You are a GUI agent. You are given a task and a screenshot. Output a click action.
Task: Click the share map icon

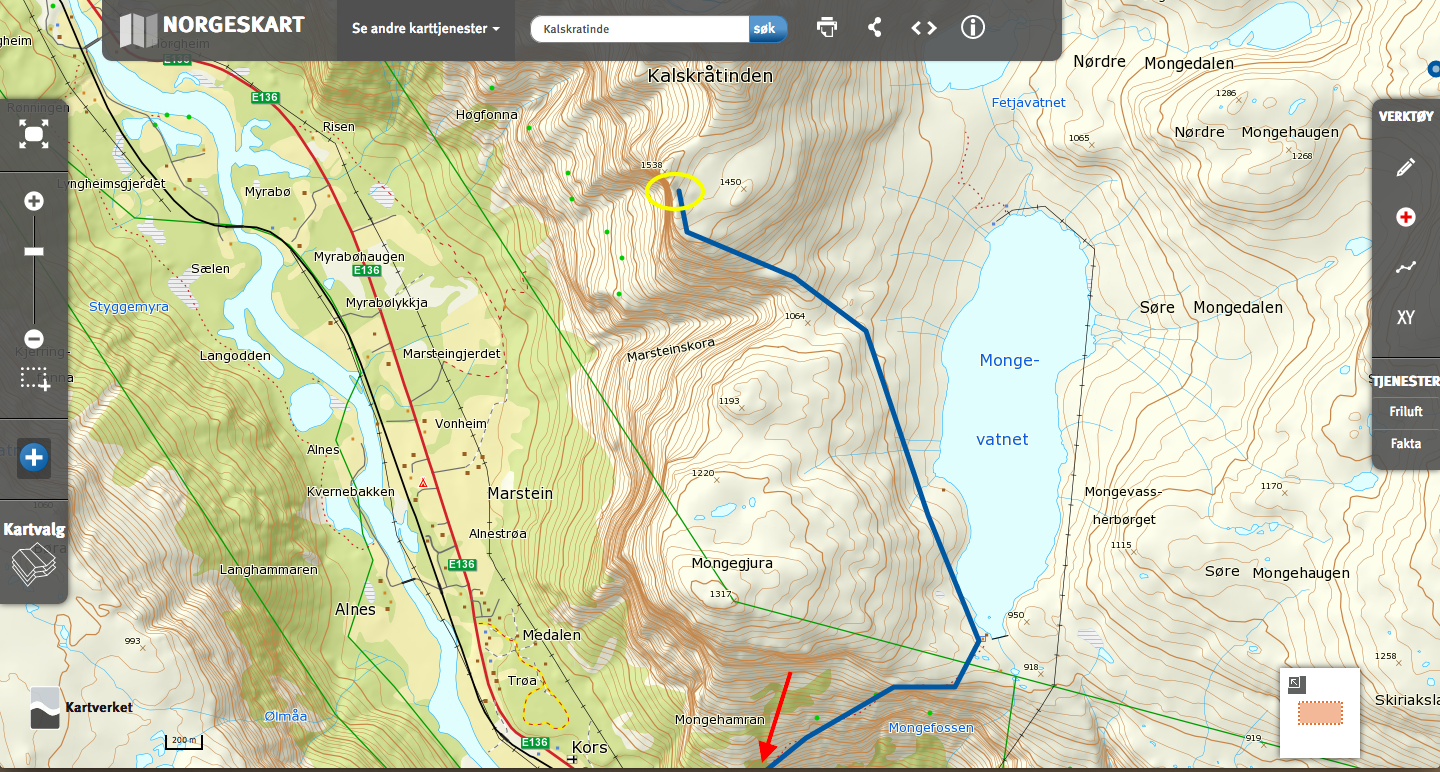point(875,28)
